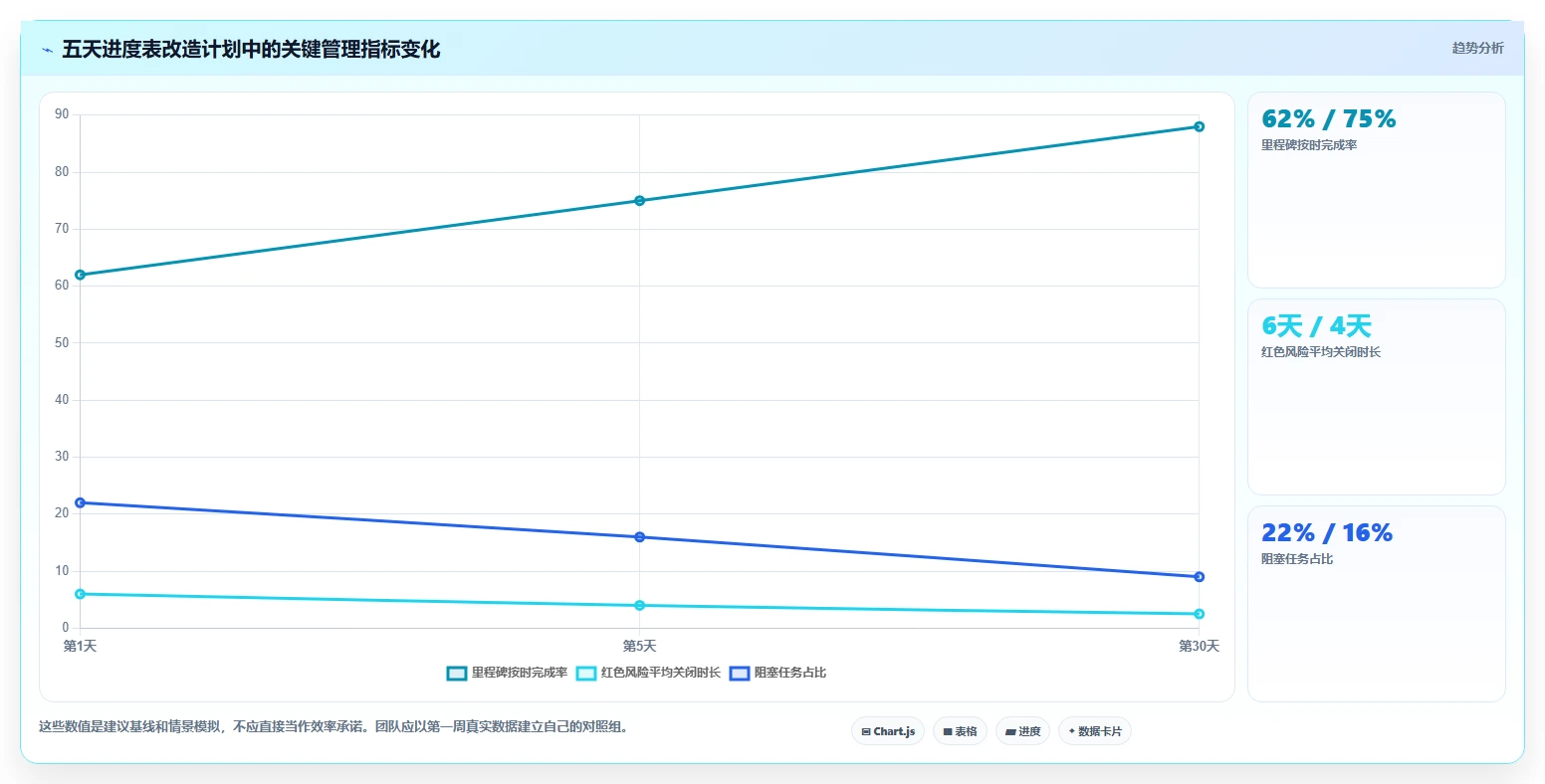Click the 第1天 x-axis label
The image size is (1545, 784).
[80, 647]
